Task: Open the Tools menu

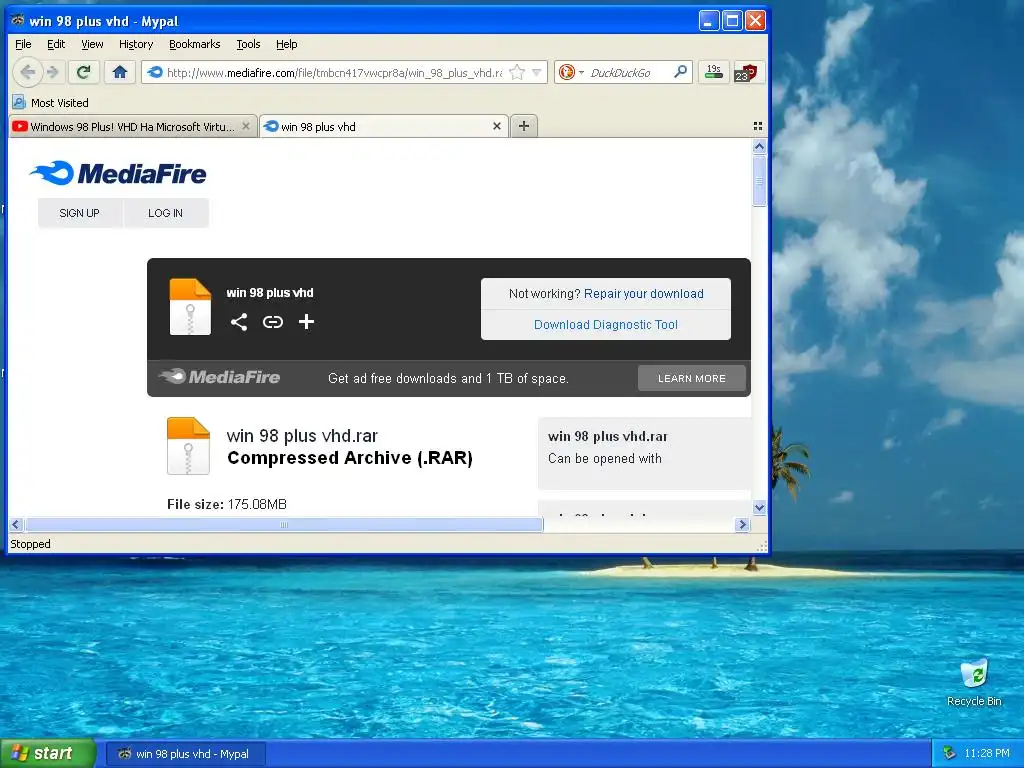Action: point(248,44)
